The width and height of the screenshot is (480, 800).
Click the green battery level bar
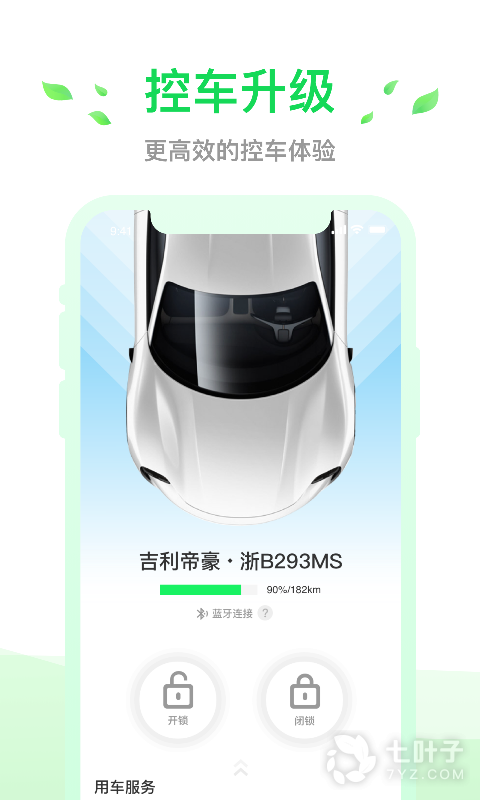(200, 590)
